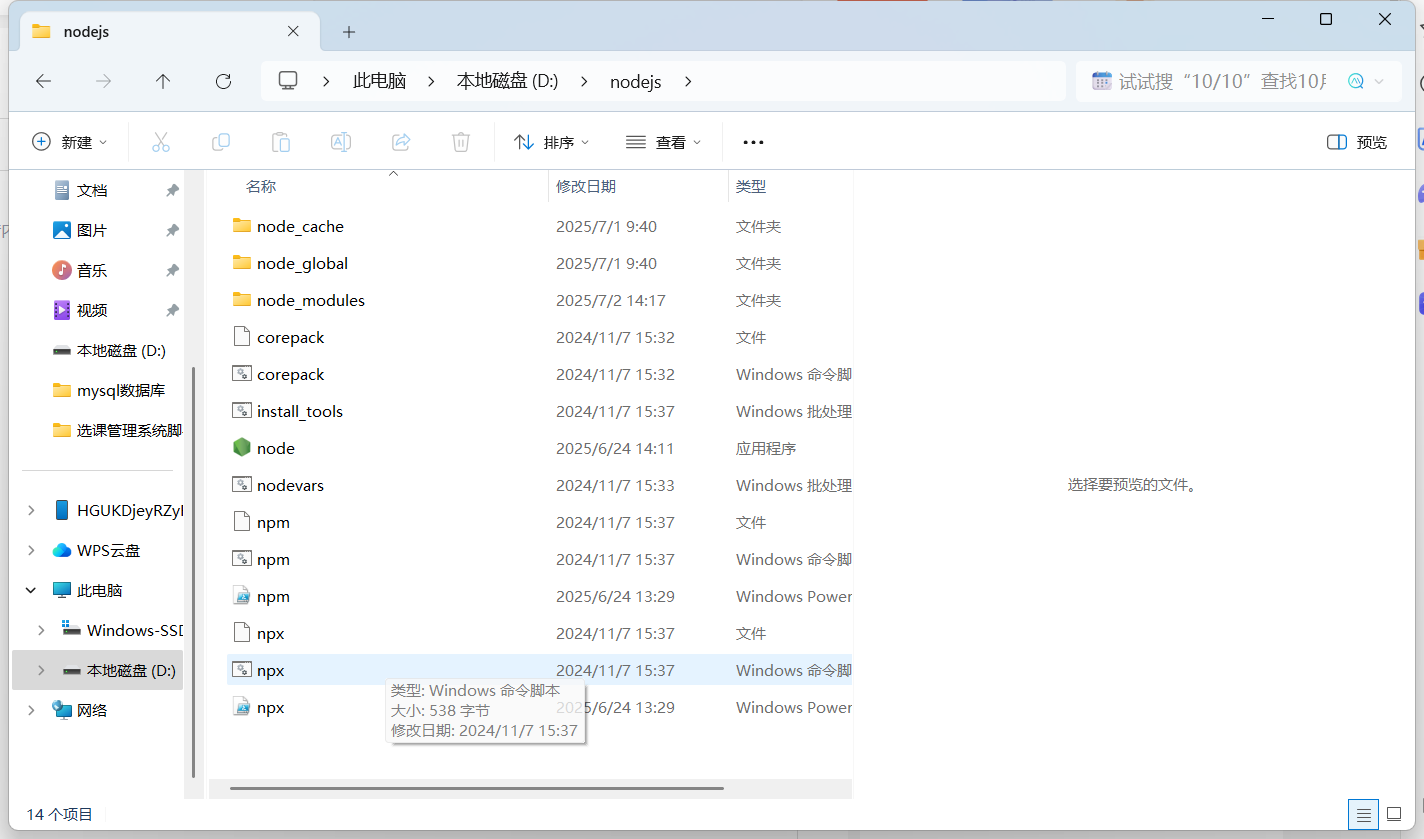Sort by the 类型 column header
Screen dimensions: 1424x839
(751, 186)
